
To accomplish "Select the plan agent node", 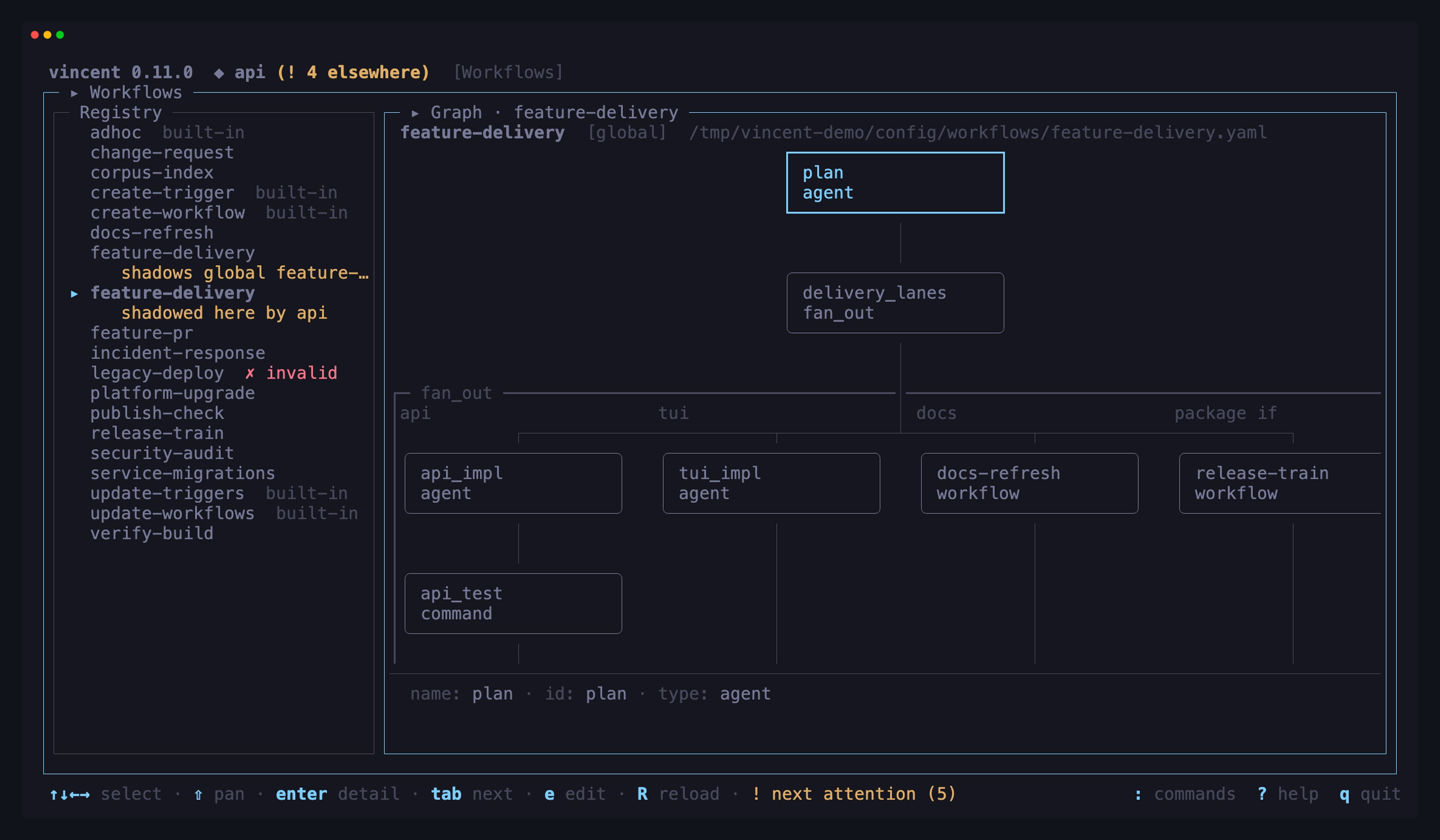I will tap(895, 182).
